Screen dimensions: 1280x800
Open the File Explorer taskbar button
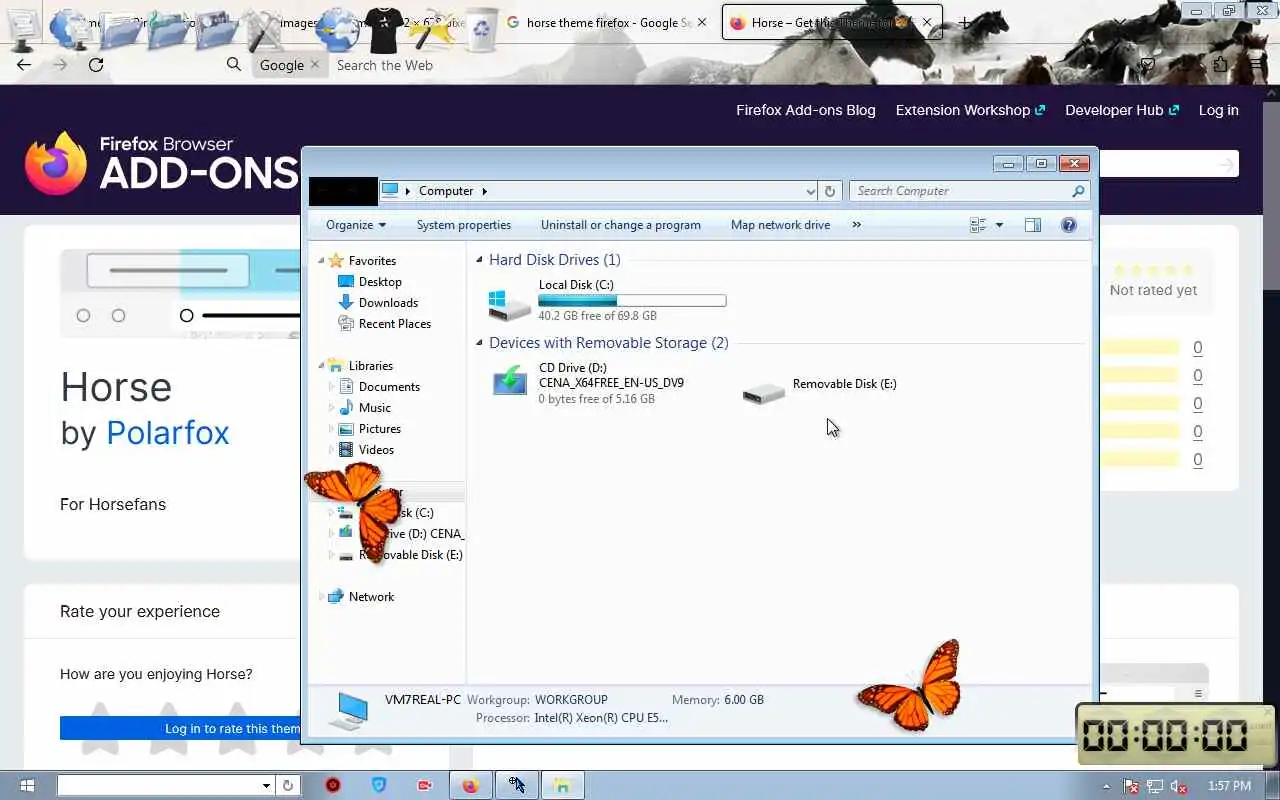(563, 786)
